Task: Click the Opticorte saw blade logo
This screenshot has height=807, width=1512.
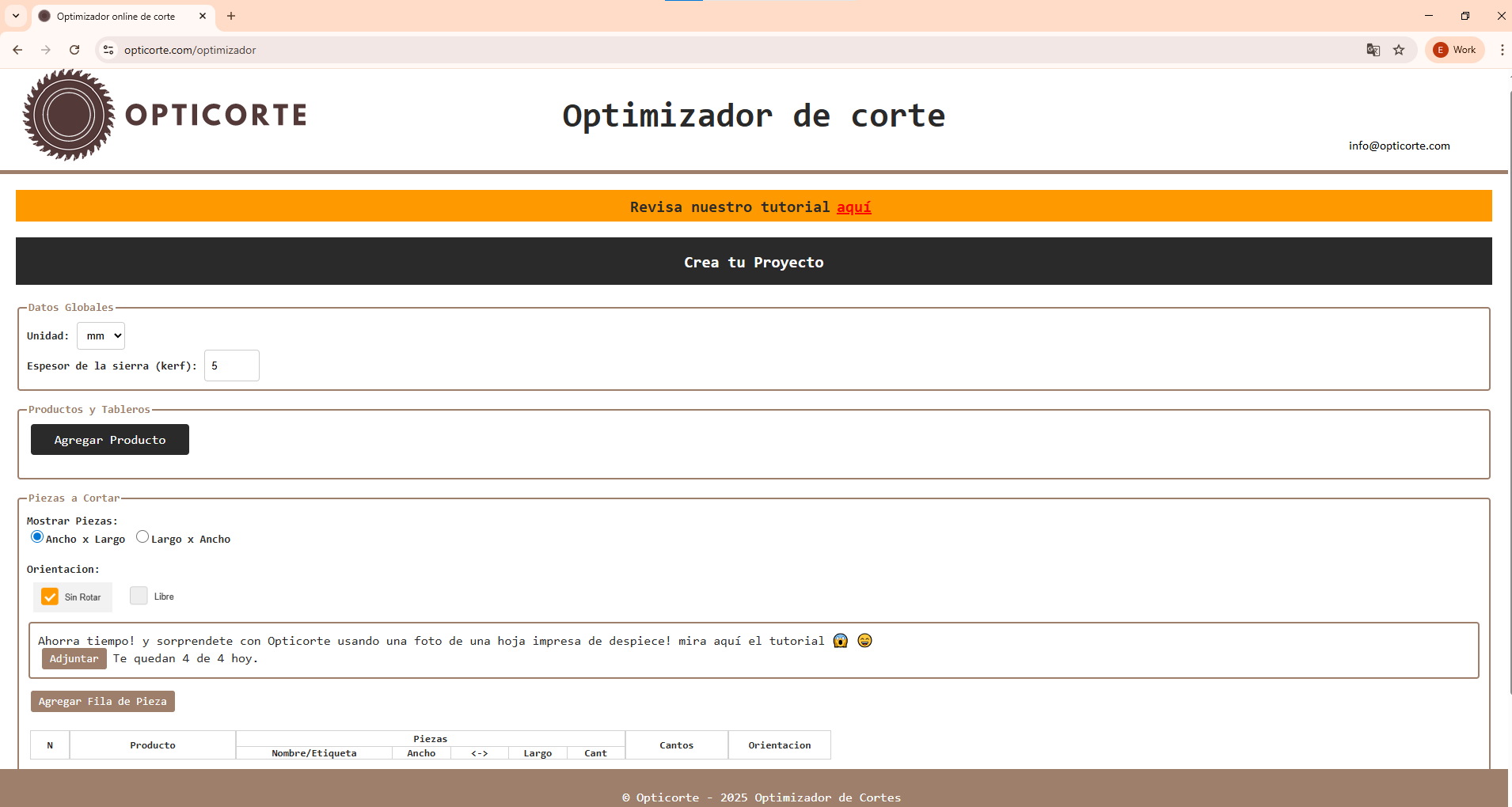Action: tap(68, 116)
